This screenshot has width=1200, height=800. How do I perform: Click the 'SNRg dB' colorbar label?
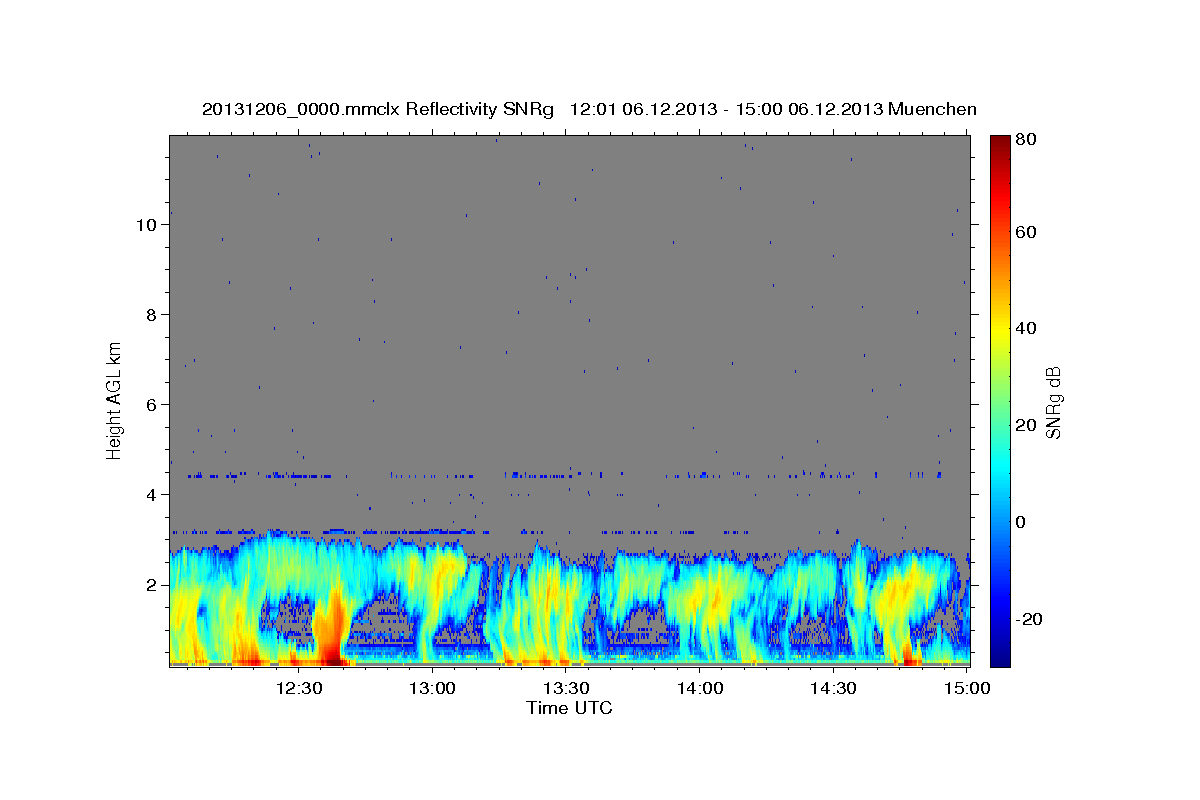click(x=1053, y=402)
